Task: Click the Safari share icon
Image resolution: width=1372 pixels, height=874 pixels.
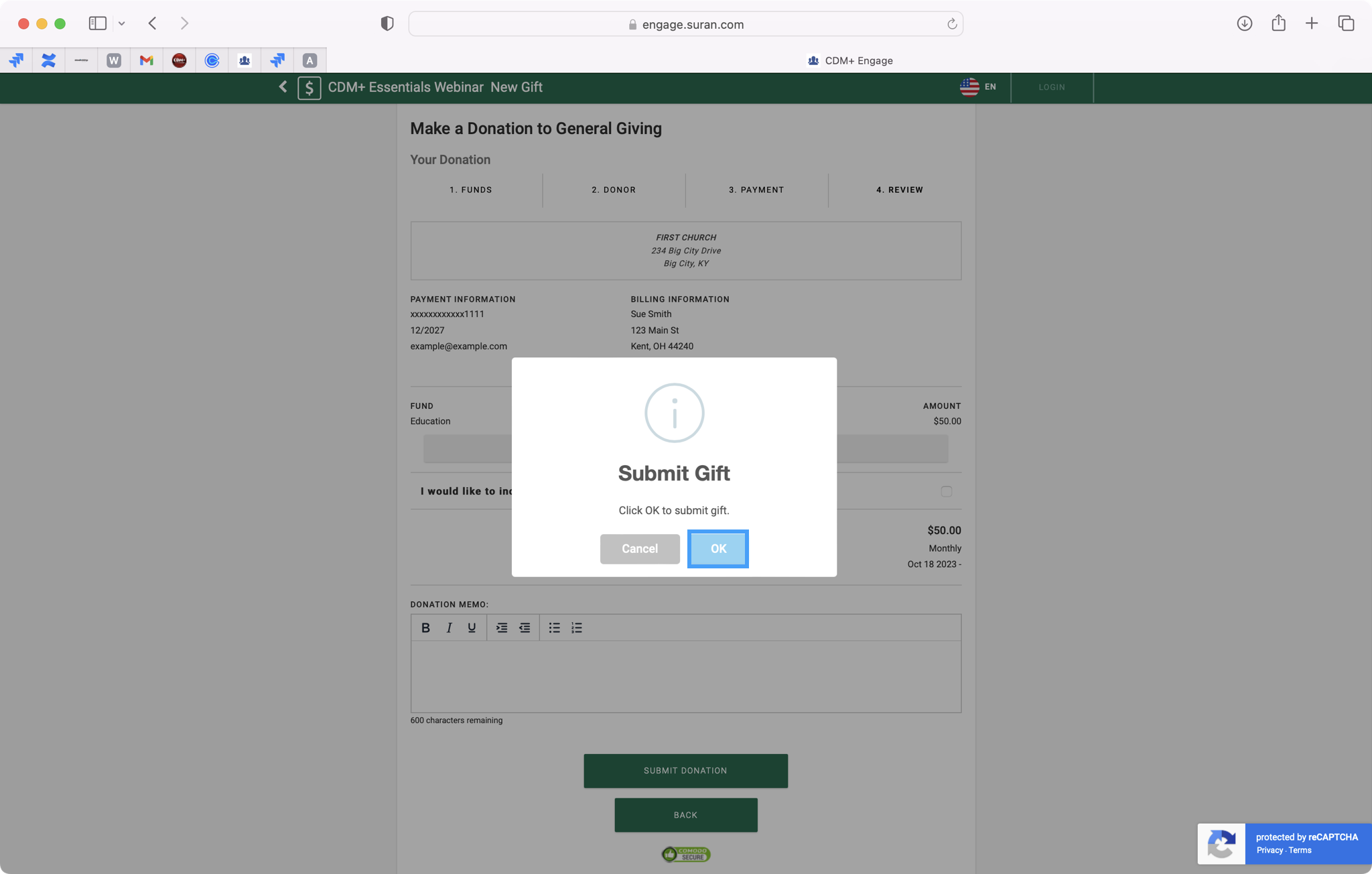Action: (x=1278, y=23)
